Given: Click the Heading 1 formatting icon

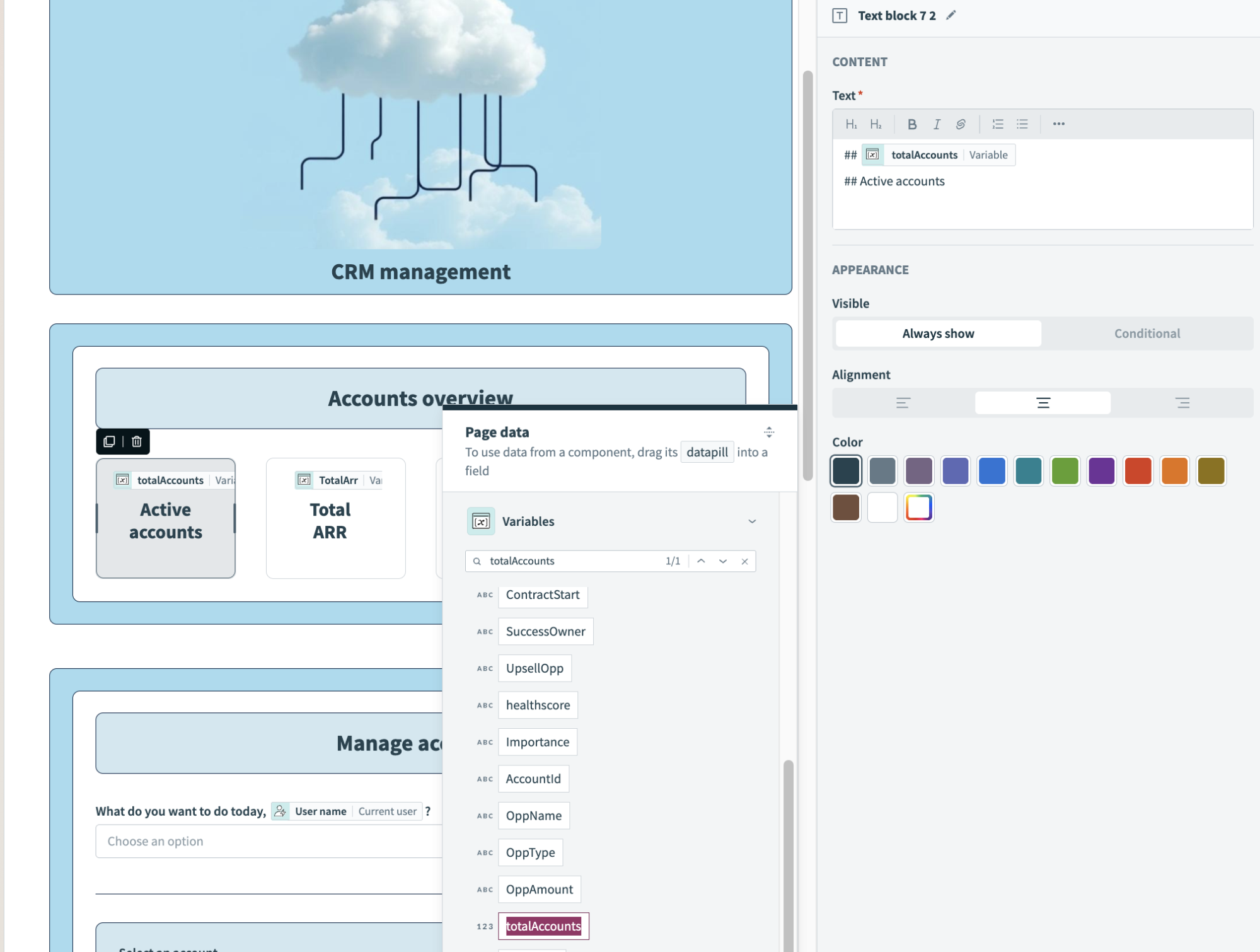Looking at the screenshot, I should pos(851,124).
